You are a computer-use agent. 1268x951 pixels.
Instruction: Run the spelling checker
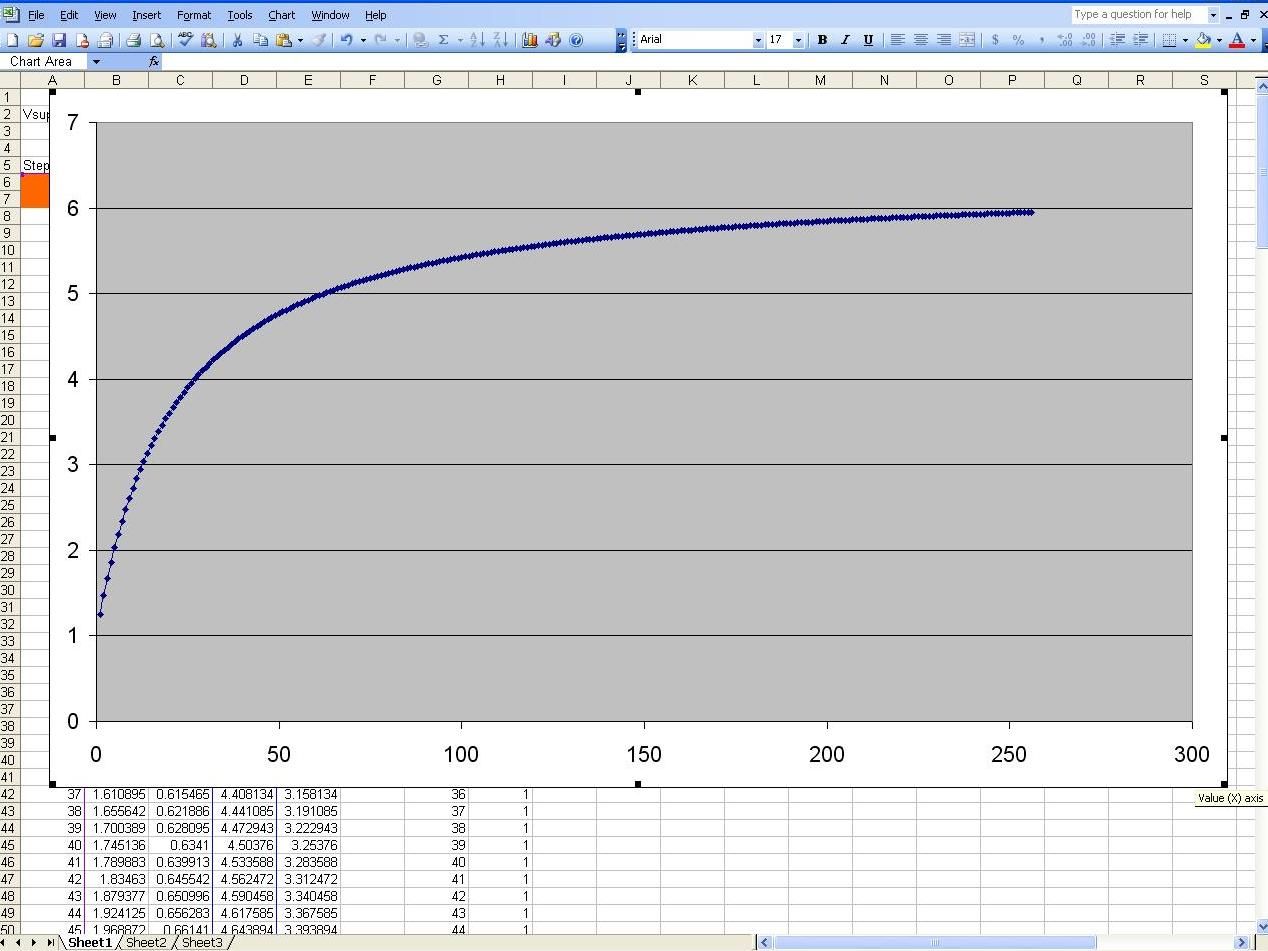183,40
